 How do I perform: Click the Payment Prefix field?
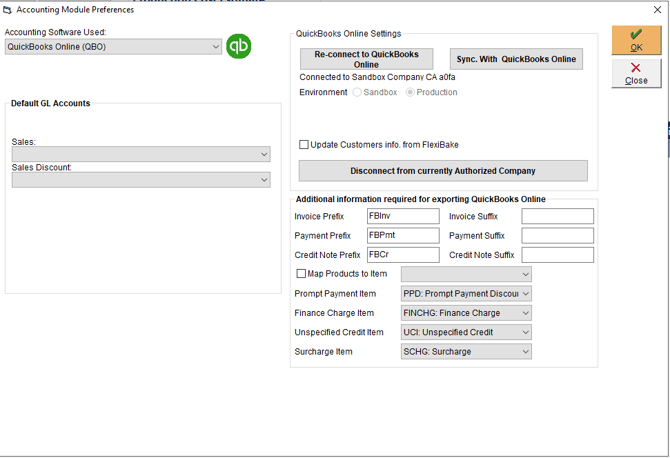click(403, 235)
